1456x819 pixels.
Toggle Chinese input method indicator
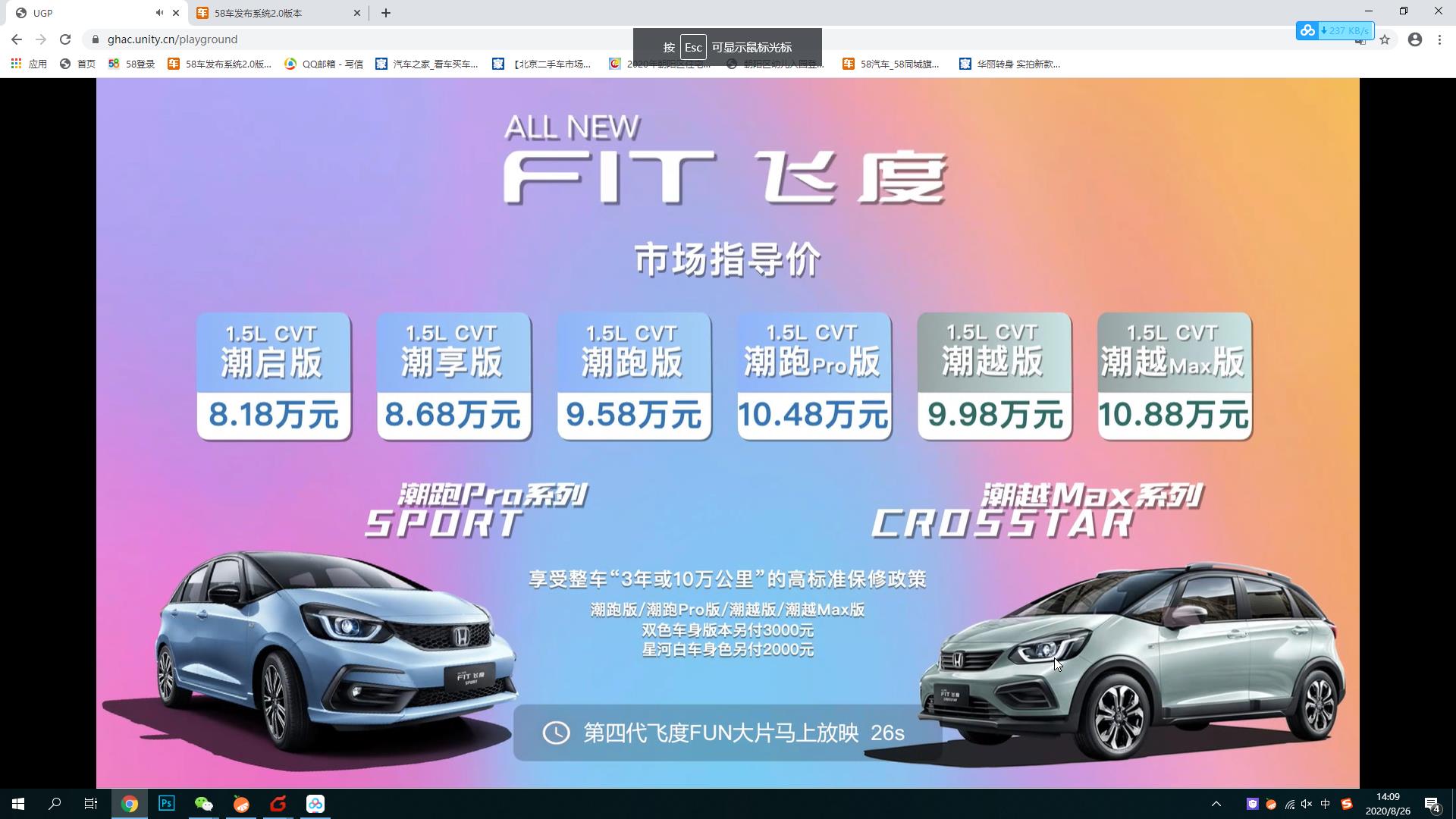(x=1325, y=804)
